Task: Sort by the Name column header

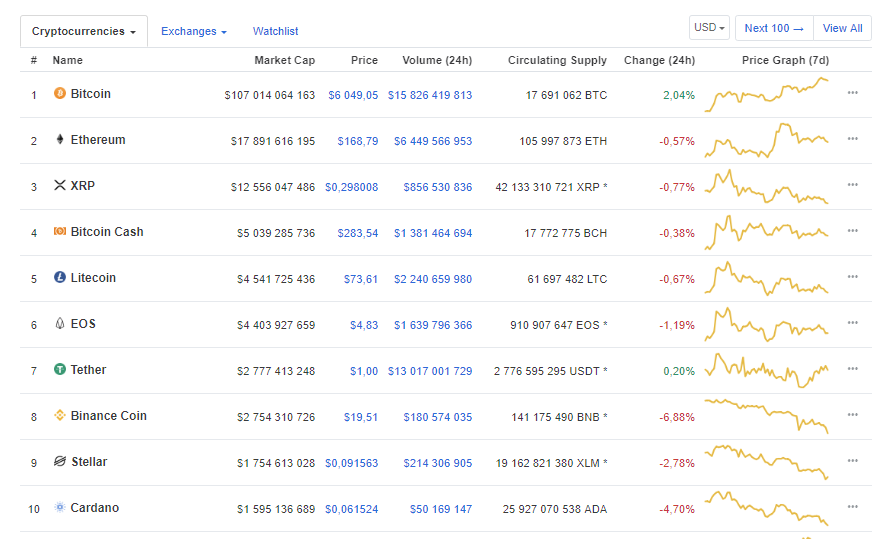Action: 68,60
